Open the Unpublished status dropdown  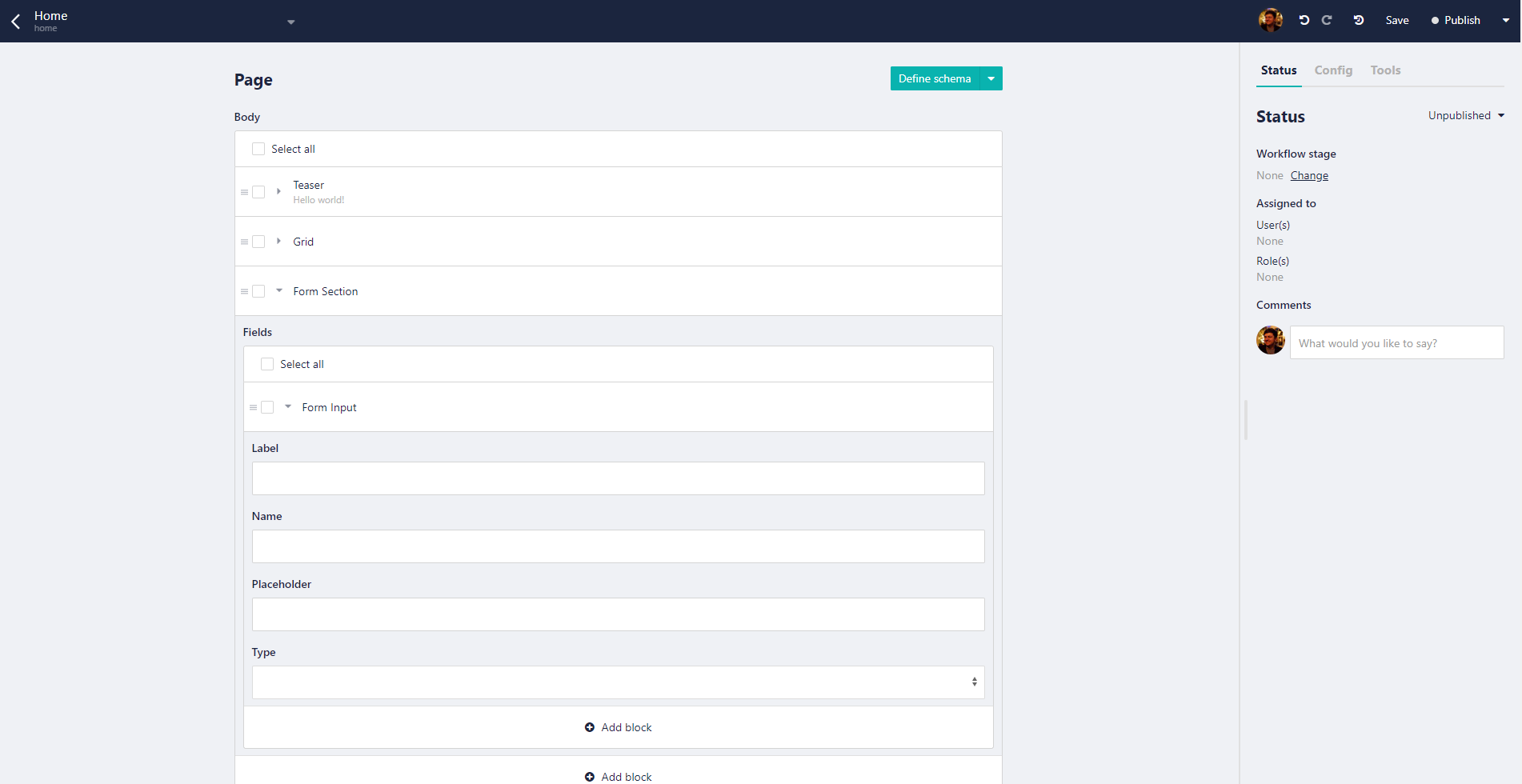point(1466,115)
